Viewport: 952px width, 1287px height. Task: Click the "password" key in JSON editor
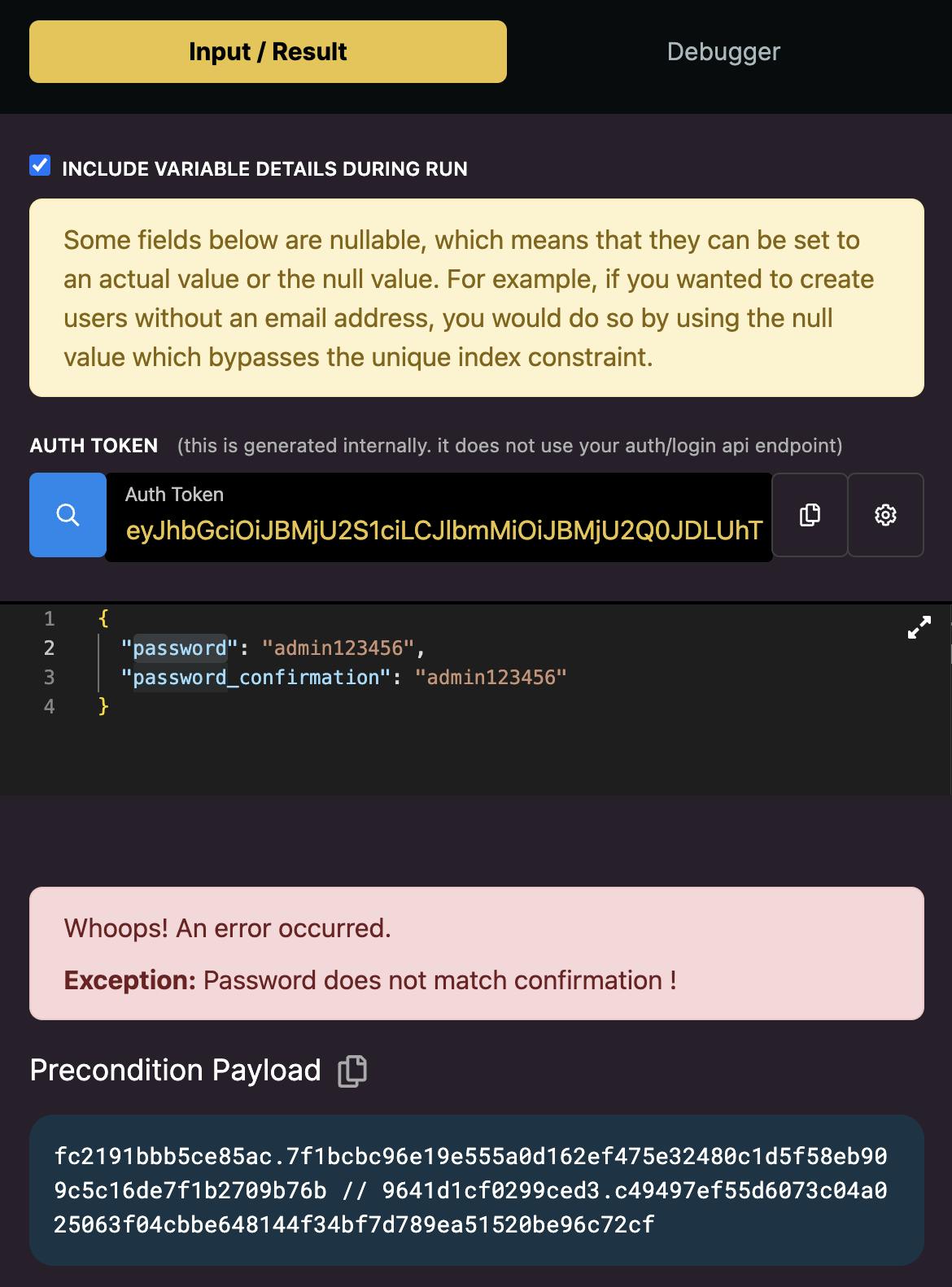180,648
